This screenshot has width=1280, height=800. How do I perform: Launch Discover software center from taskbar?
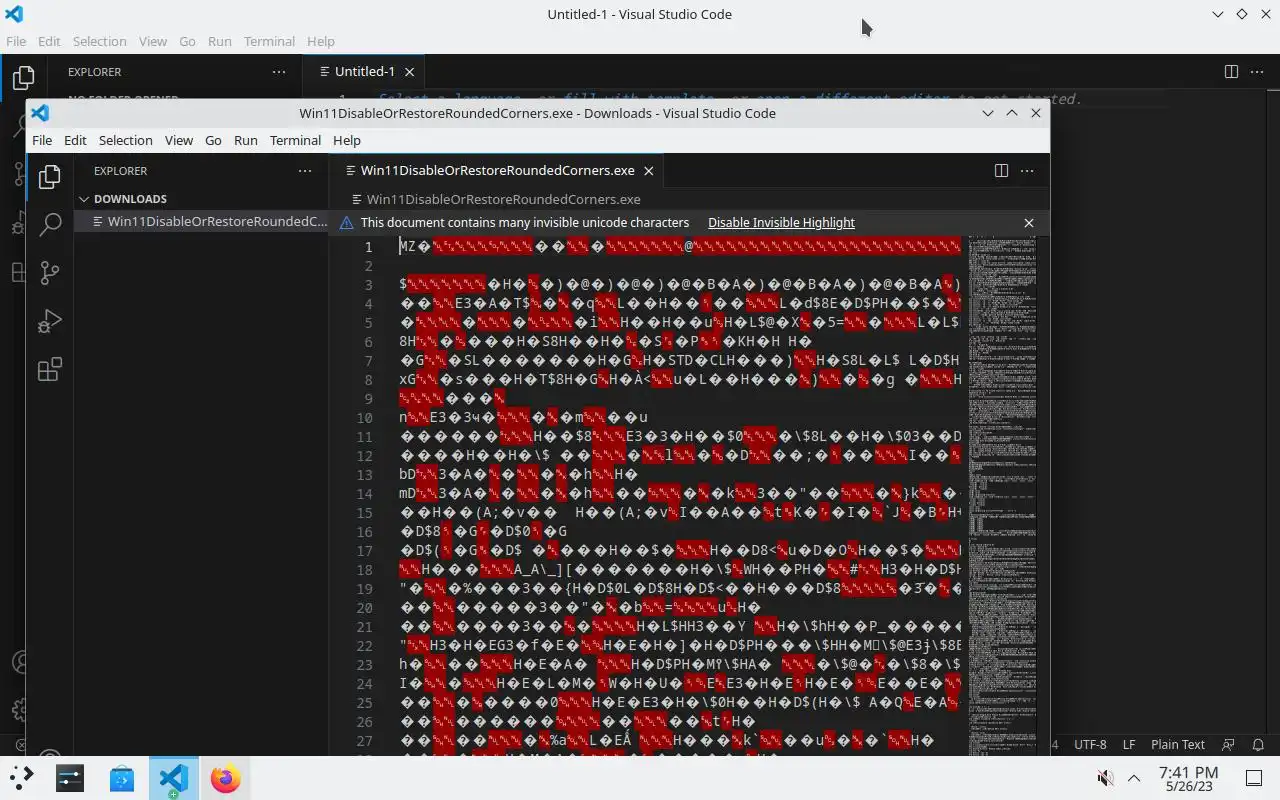click(x=122, y=777)
